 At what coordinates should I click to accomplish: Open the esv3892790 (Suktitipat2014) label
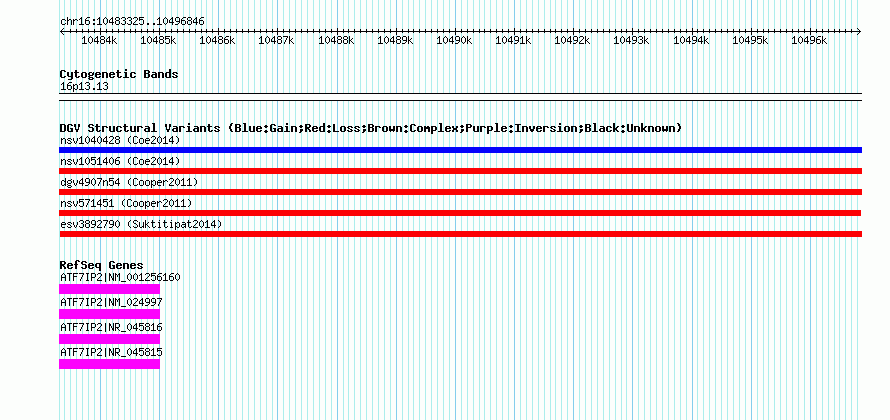click(141, 224)
